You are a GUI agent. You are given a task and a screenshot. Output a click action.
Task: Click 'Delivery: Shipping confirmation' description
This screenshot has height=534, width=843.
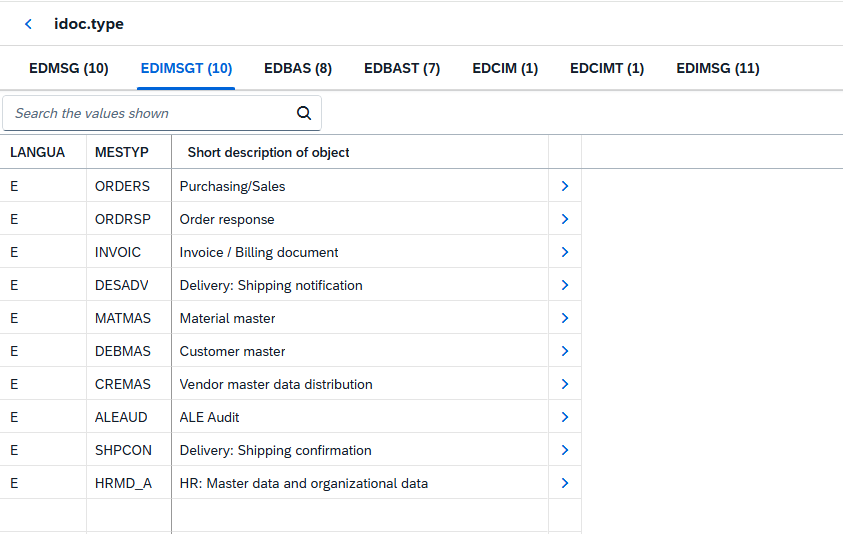coord(275,450)
